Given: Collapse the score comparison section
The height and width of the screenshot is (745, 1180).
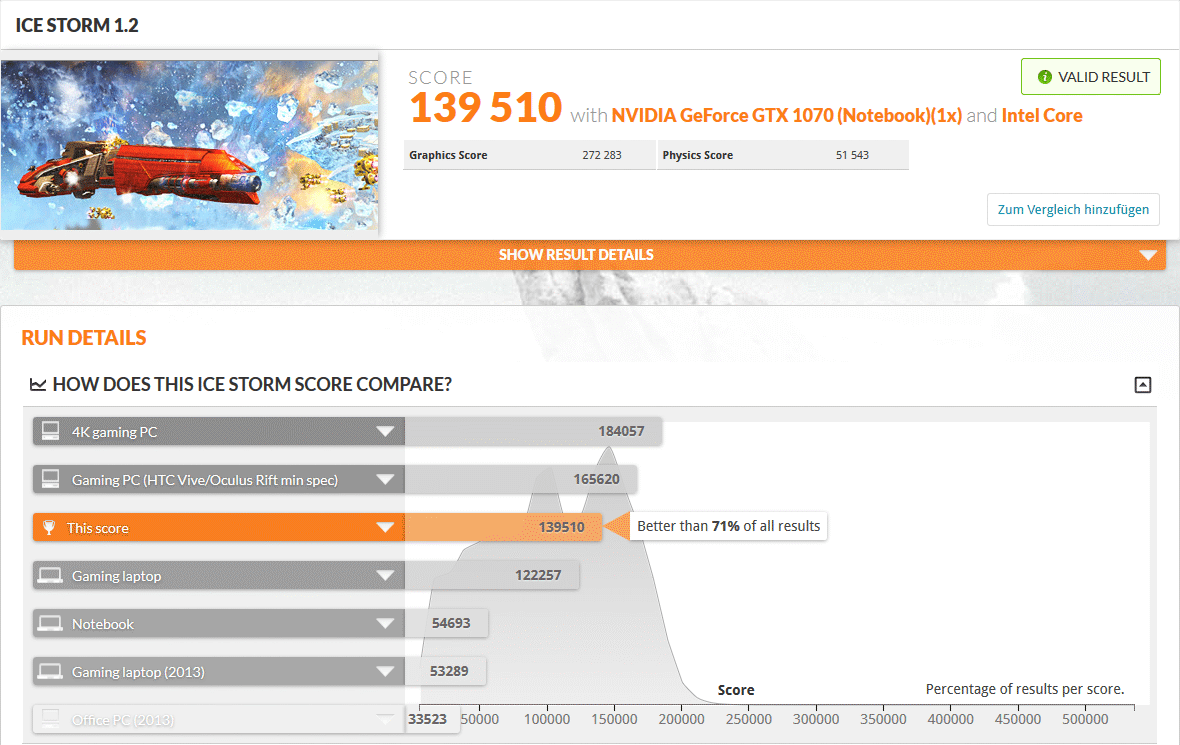Looking at the screenshot, I should 1143,385.
